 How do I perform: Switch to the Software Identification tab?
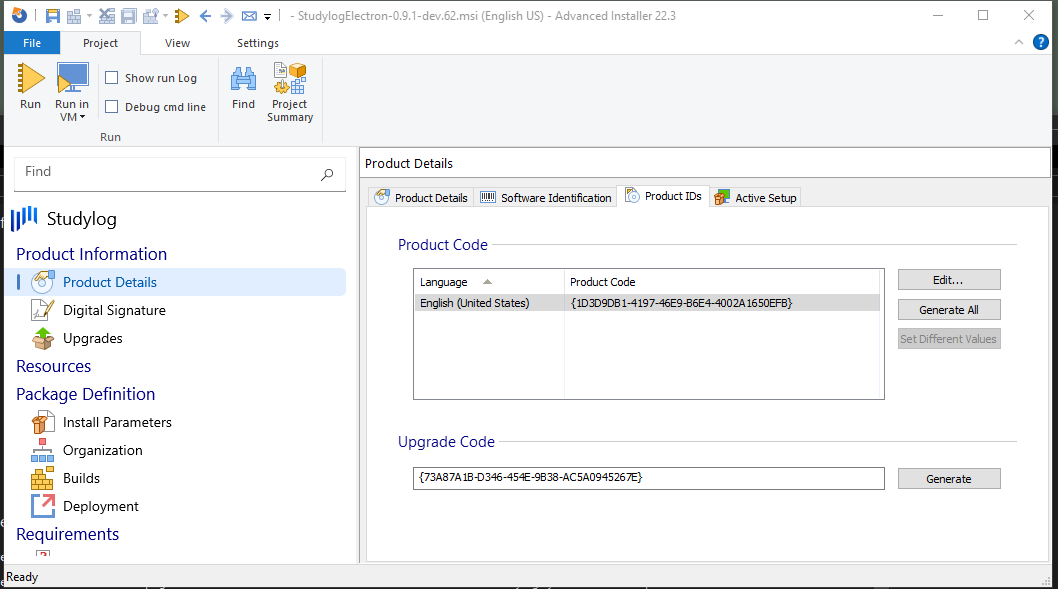(546, 198)
